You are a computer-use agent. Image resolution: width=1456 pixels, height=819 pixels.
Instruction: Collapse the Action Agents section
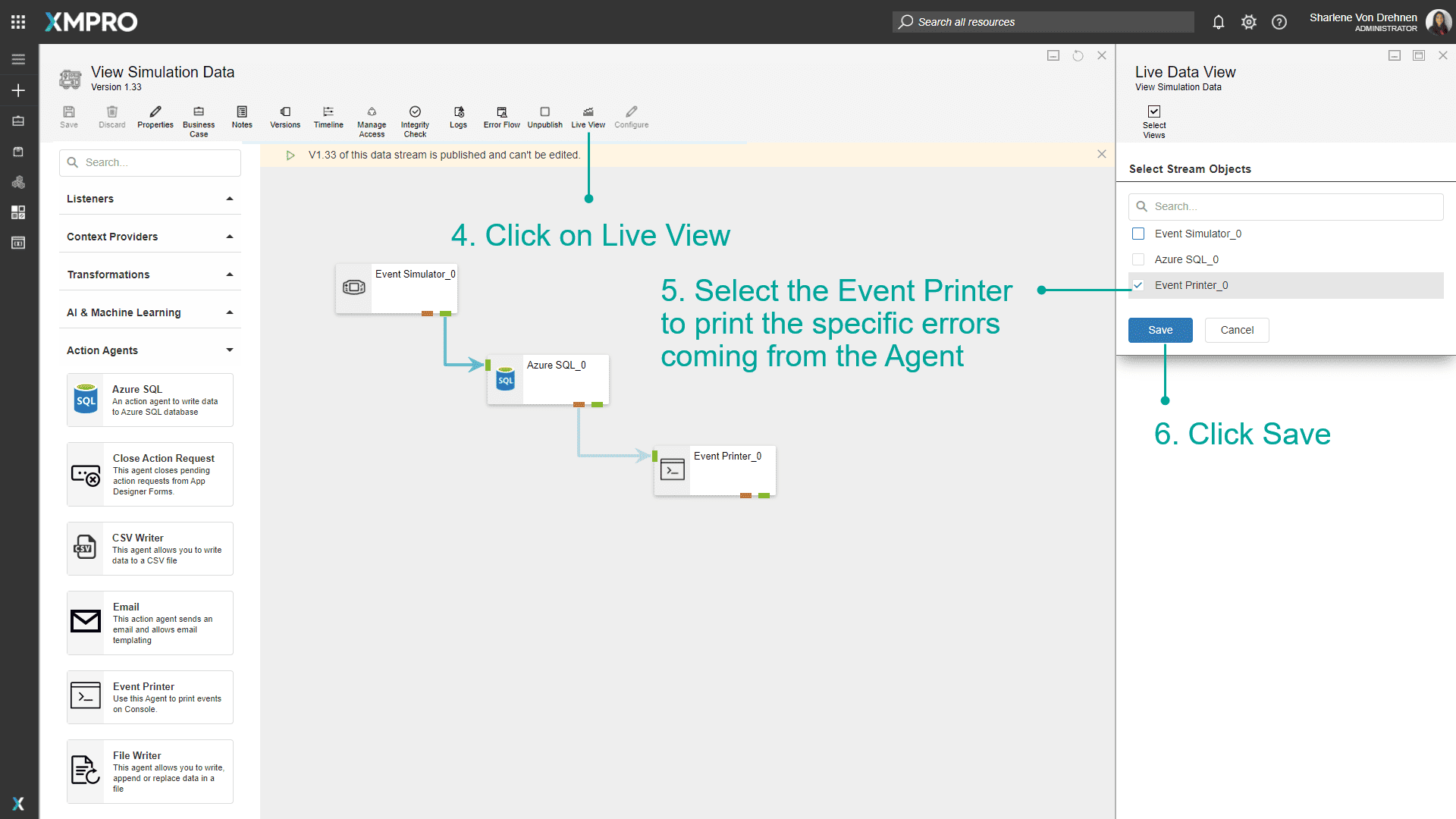[x=229, y=350]
